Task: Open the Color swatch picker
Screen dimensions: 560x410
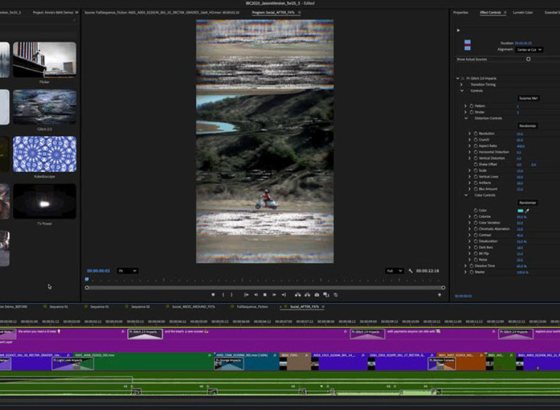Action: point(520,210)
